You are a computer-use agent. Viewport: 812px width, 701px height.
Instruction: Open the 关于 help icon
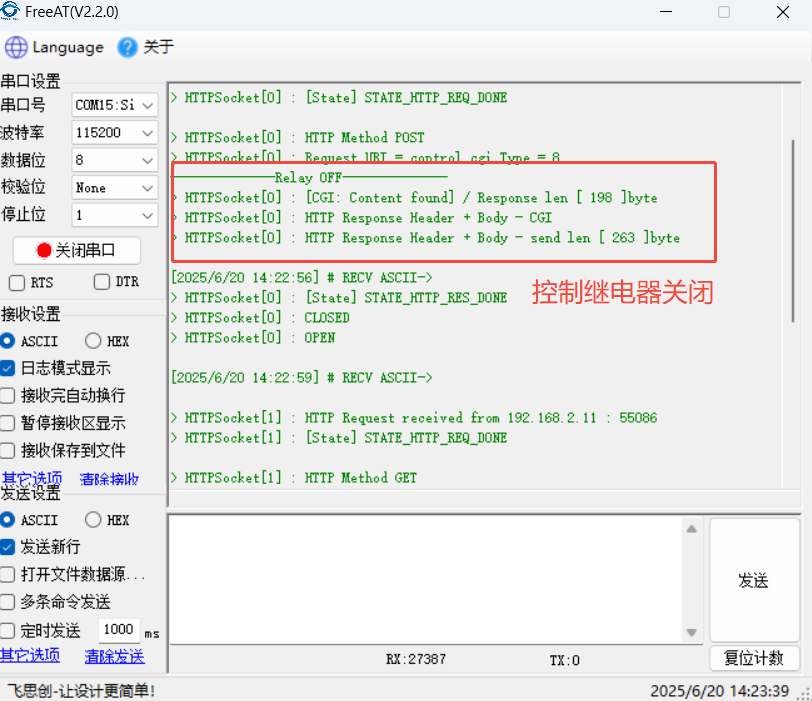(127, 47)
